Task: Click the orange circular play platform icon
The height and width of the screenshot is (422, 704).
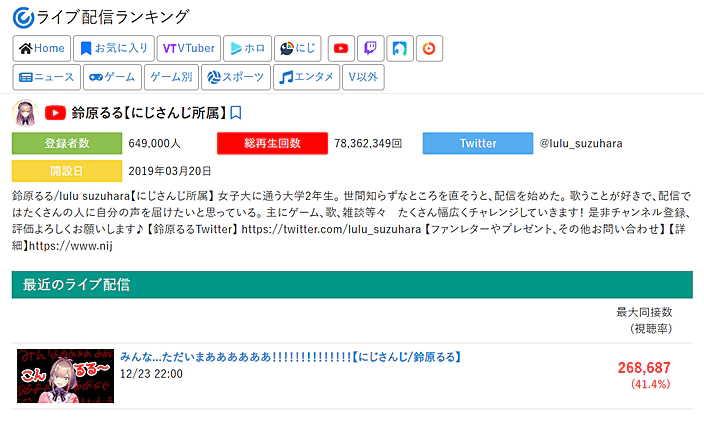Action: click(429, 48)
